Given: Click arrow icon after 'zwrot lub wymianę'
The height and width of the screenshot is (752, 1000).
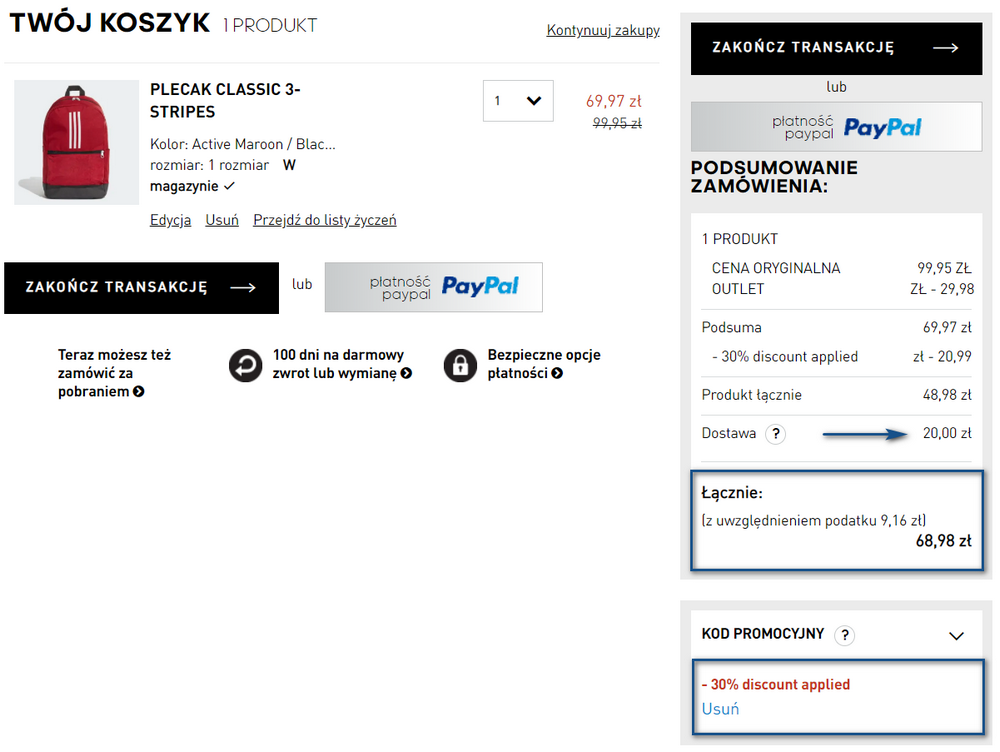Looking at the screenshot, I should (406, 373).
